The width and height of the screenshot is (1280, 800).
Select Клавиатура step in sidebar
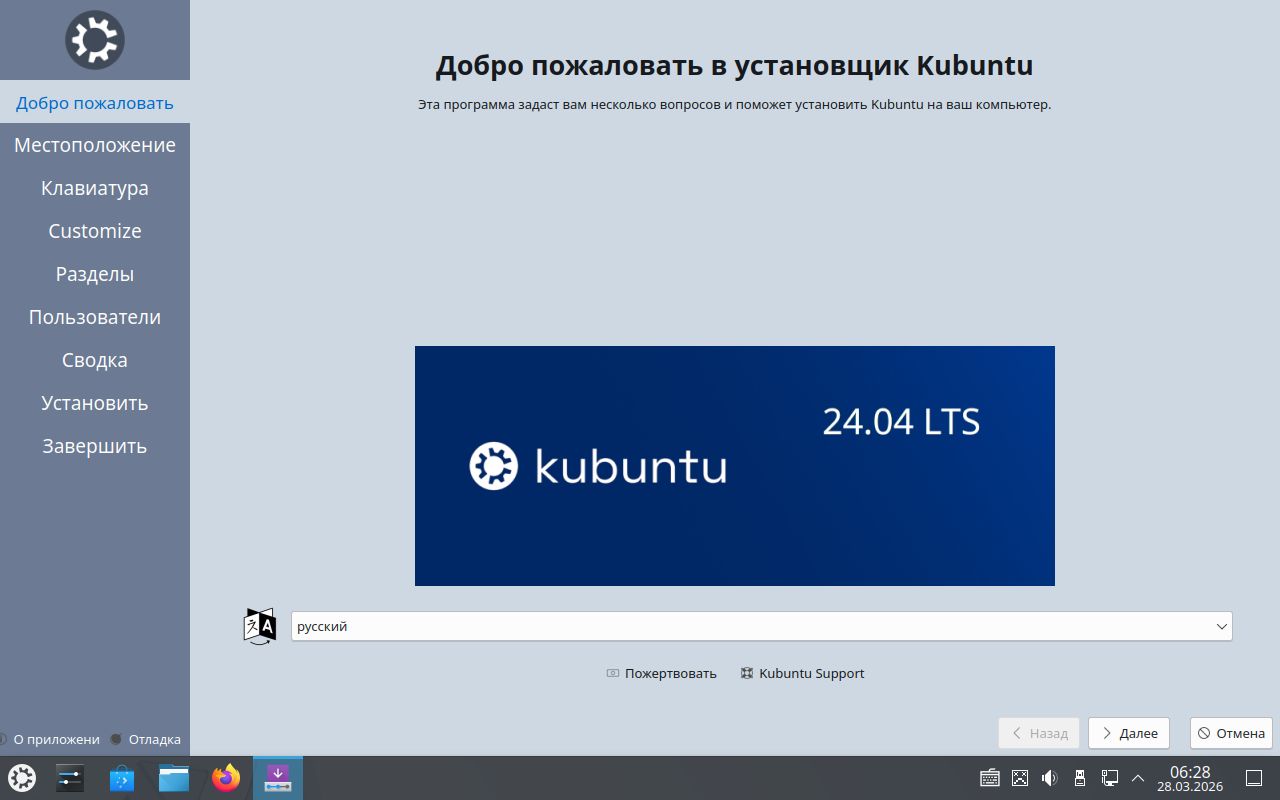(x=95, y=188)
